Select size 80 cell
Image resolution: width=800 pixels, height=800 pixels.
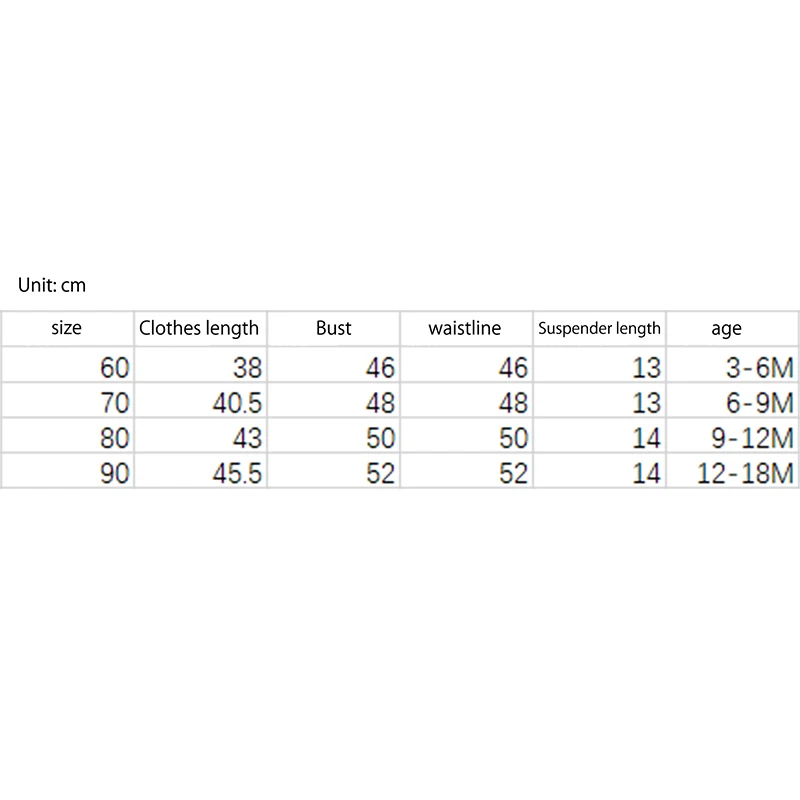(115, 438)
